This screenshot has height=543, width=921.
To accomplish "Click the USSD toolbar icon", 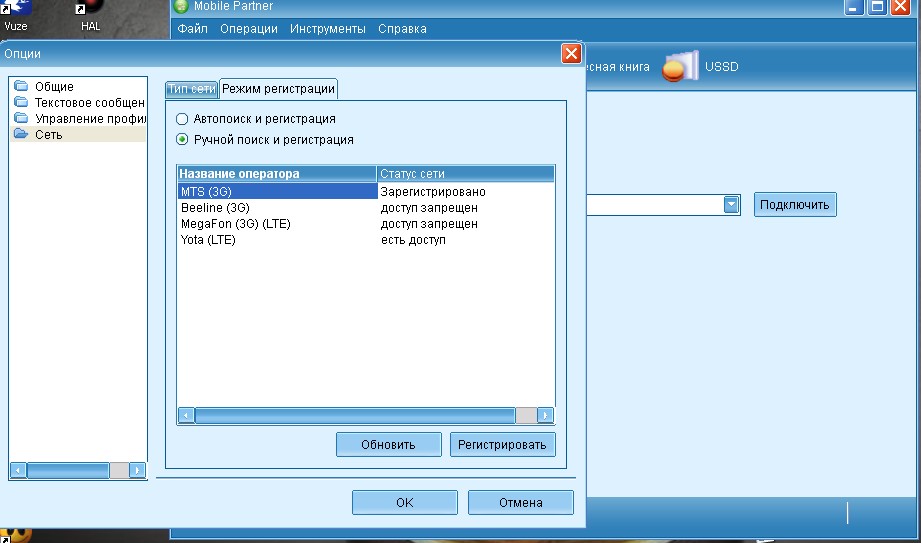I will click(681, 68).
